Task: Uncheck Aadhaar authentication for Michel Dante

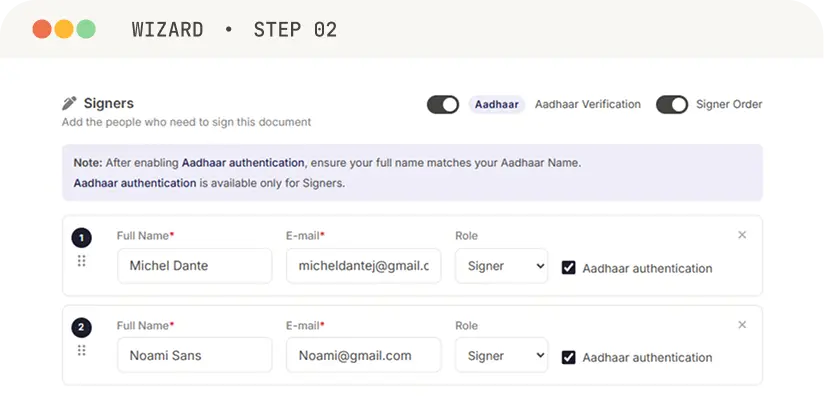Action: [x=568, y=267]
